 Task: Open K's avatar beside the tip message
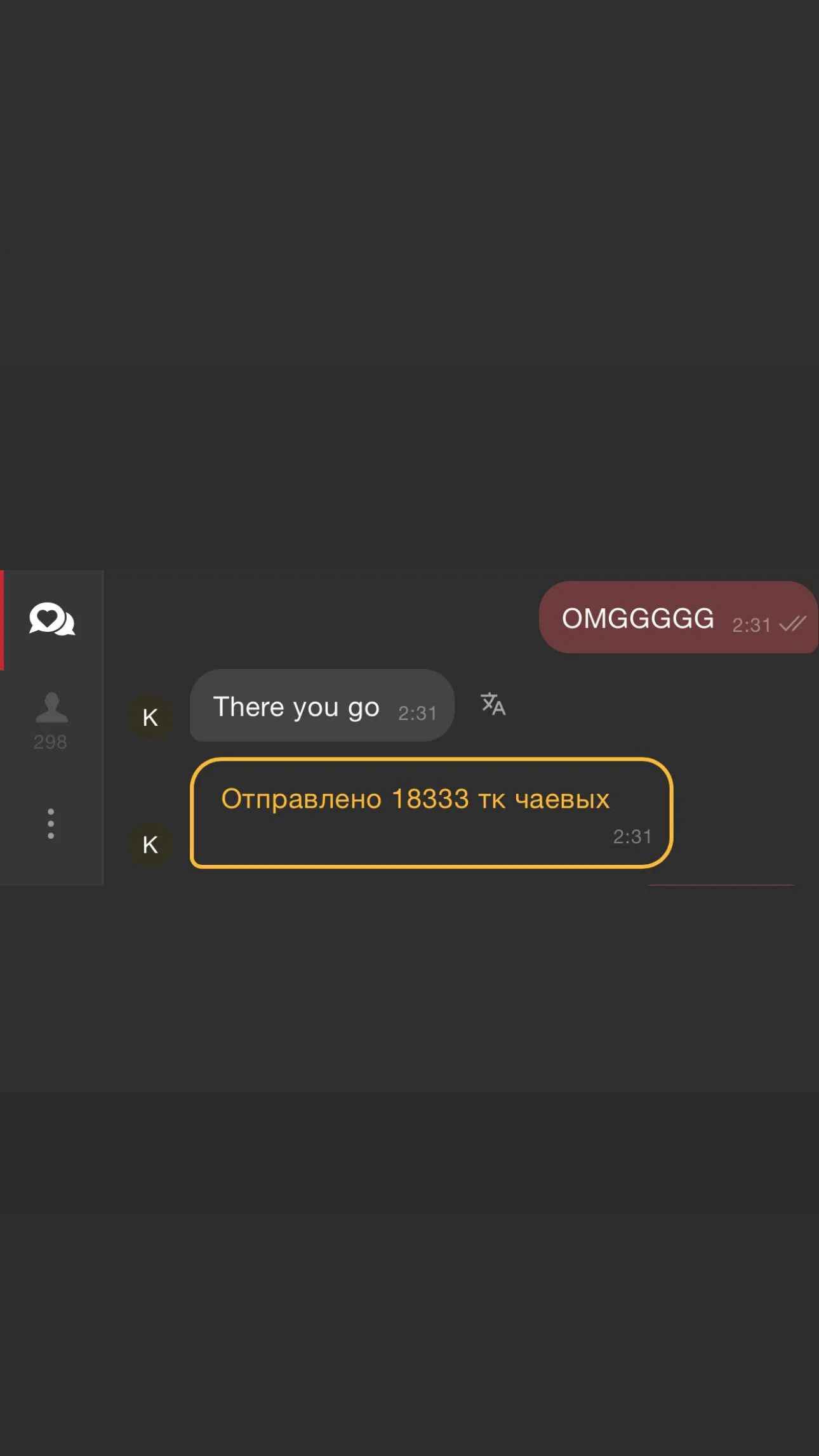(150, 845)
